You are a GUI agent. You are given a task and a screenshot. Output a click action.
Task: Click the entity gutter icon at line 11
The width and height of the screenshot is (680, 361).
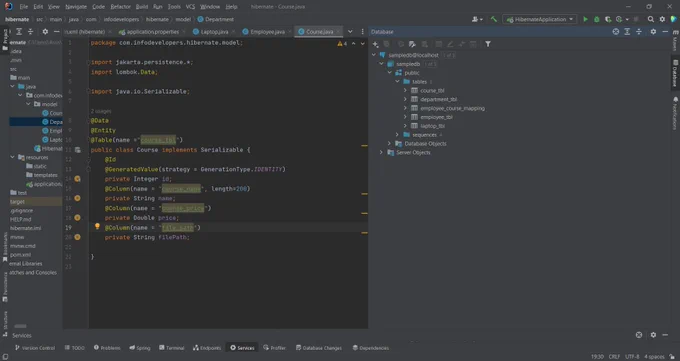[x=78, y=150]
